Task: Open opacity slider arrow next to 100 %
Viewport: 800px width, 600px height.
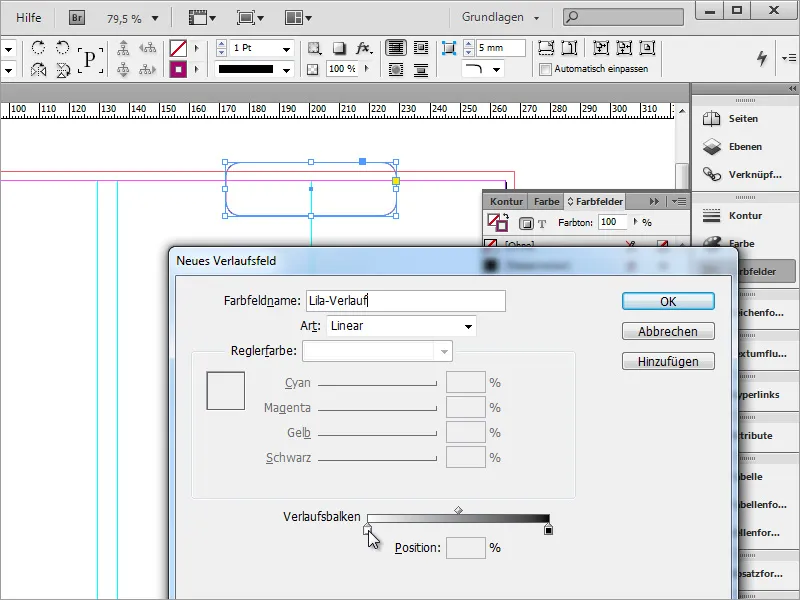Action: point(366,68)
